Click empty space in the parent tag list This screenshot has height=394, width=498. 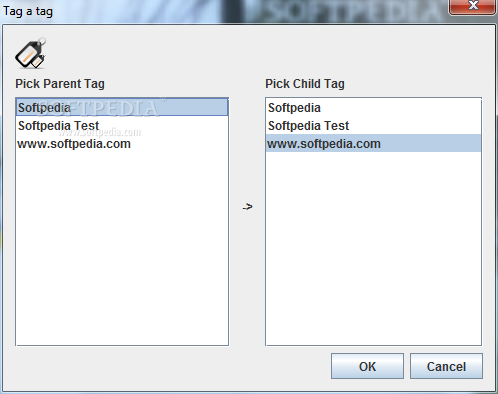pos(122,248)
